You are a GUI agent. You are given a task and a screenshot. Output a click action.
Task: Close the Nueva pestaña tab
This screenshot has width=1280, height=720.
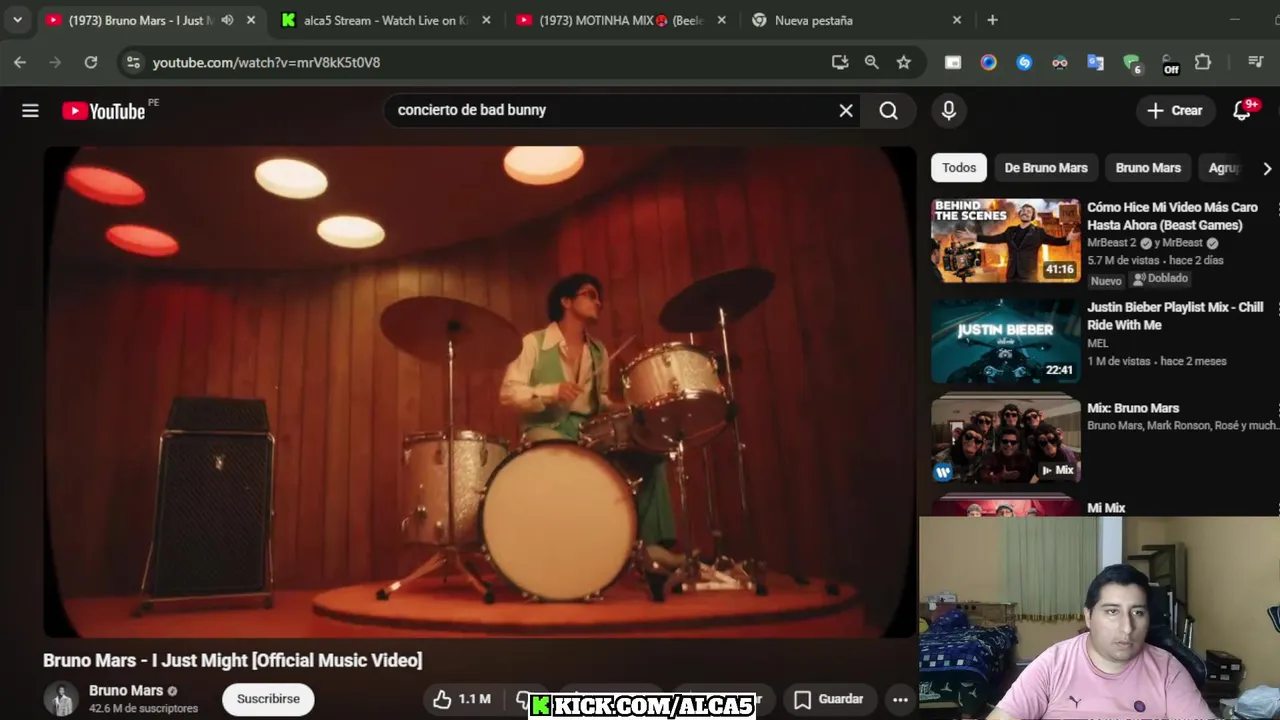(x=956, y=20)
